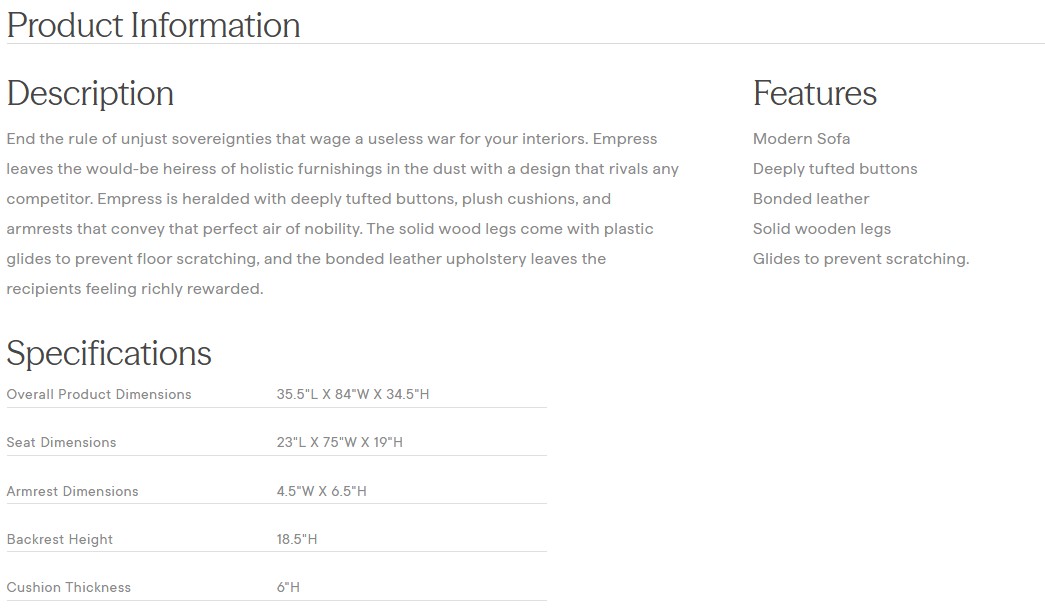
Task: Click the Description heading
Action: pyautogui.click(x=90, y=93)
